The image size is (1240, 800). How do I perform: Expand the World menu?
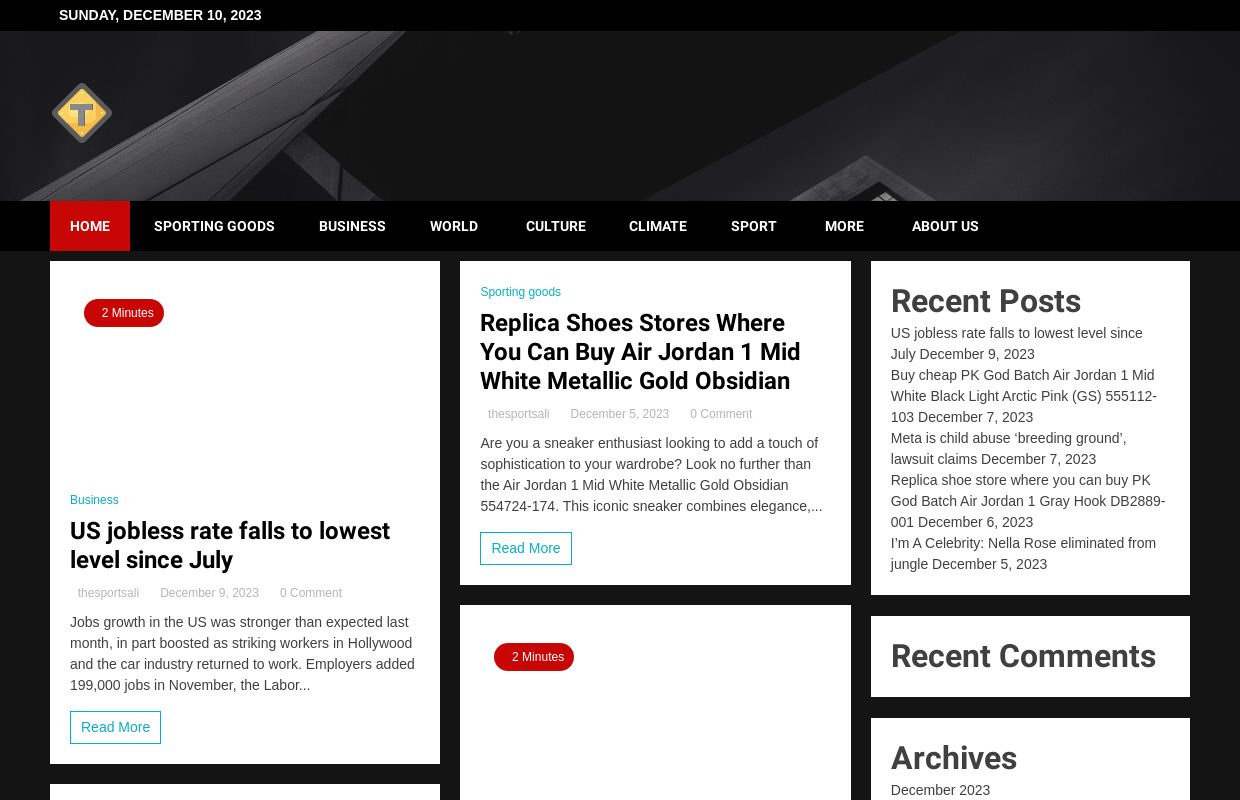tap(454, 226)
